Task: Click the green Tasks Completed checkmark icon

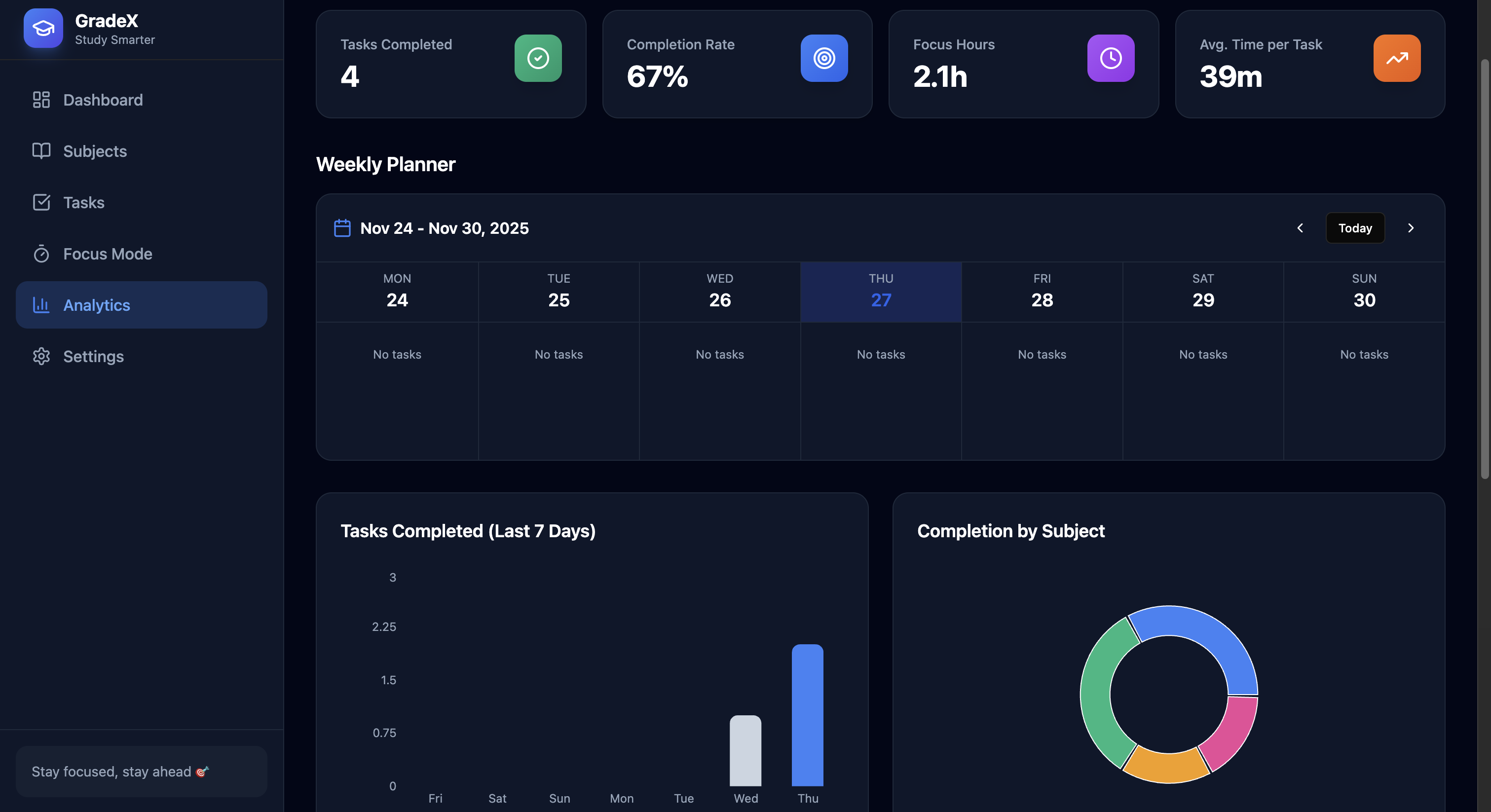Action: pyautogui.click(x=538, y=58)
